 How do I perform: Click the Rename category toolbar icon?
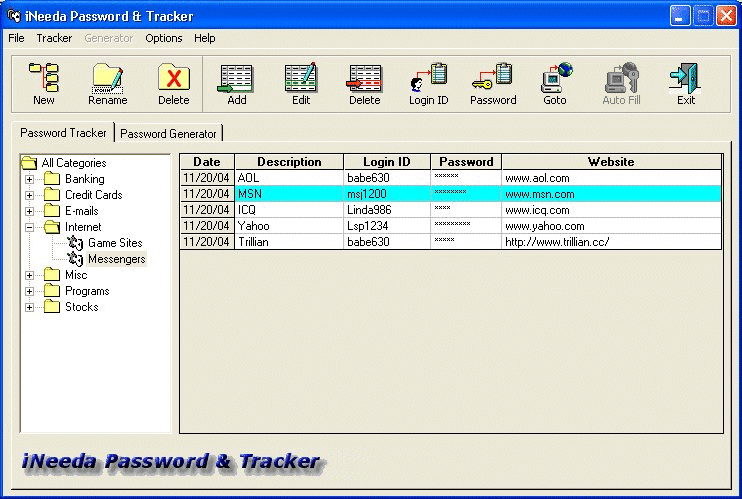point(107,78)
